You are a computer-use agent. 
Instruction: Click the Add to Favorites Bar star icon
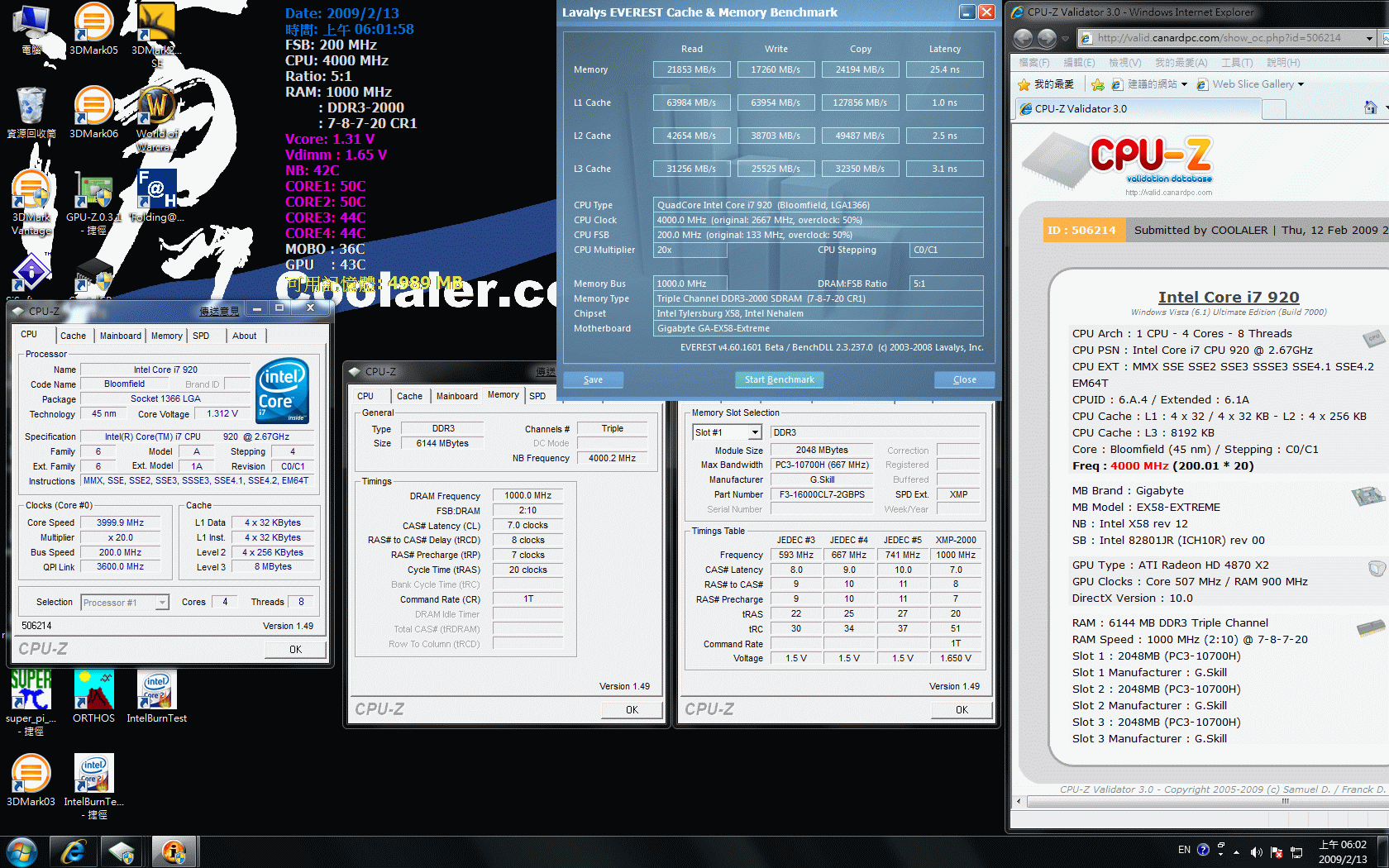coord(1098,84)
